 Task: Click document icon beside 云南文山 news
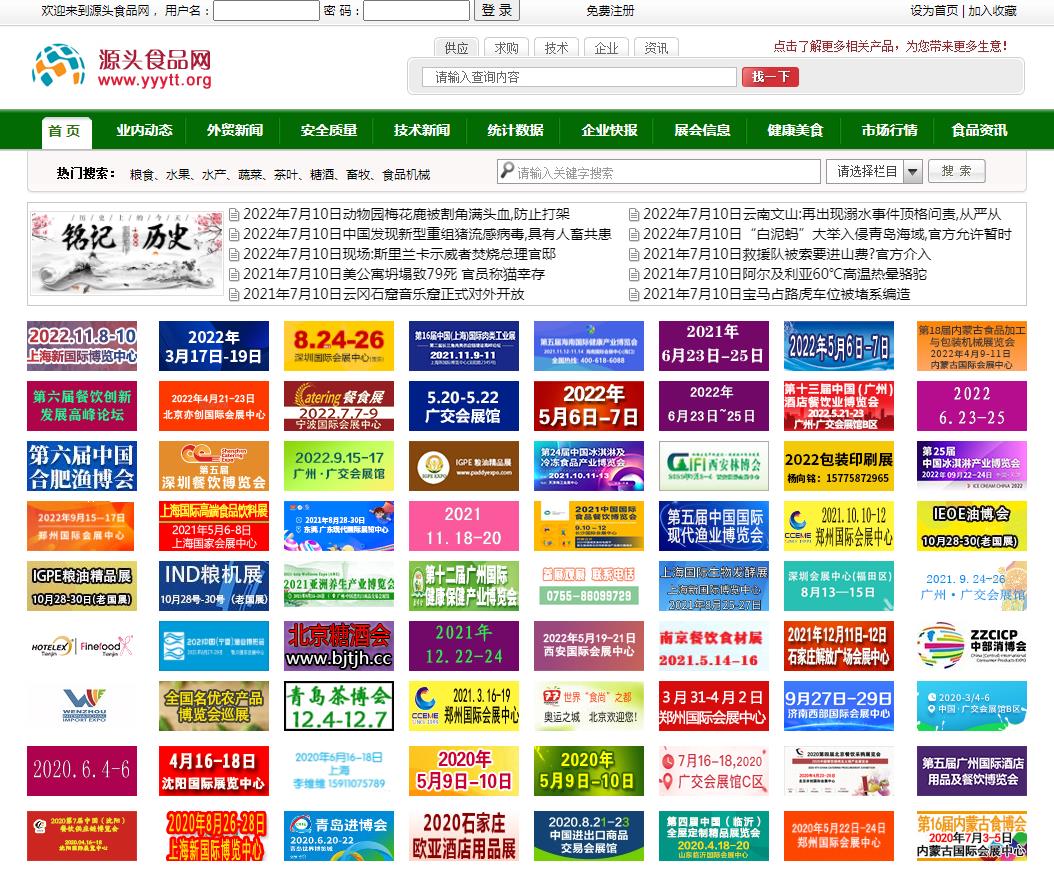(x=633, y=214)
